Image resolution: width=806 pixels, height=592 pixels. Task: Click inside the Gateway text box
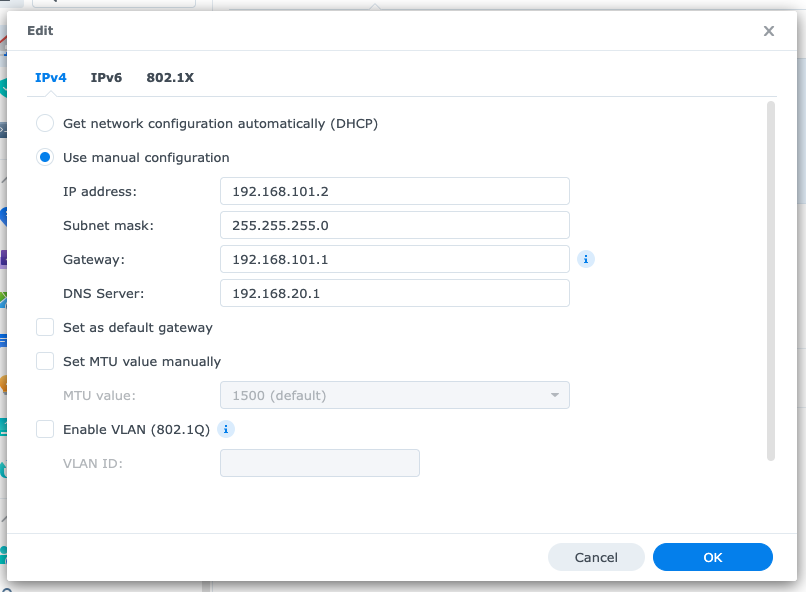[x=394, y=259]
